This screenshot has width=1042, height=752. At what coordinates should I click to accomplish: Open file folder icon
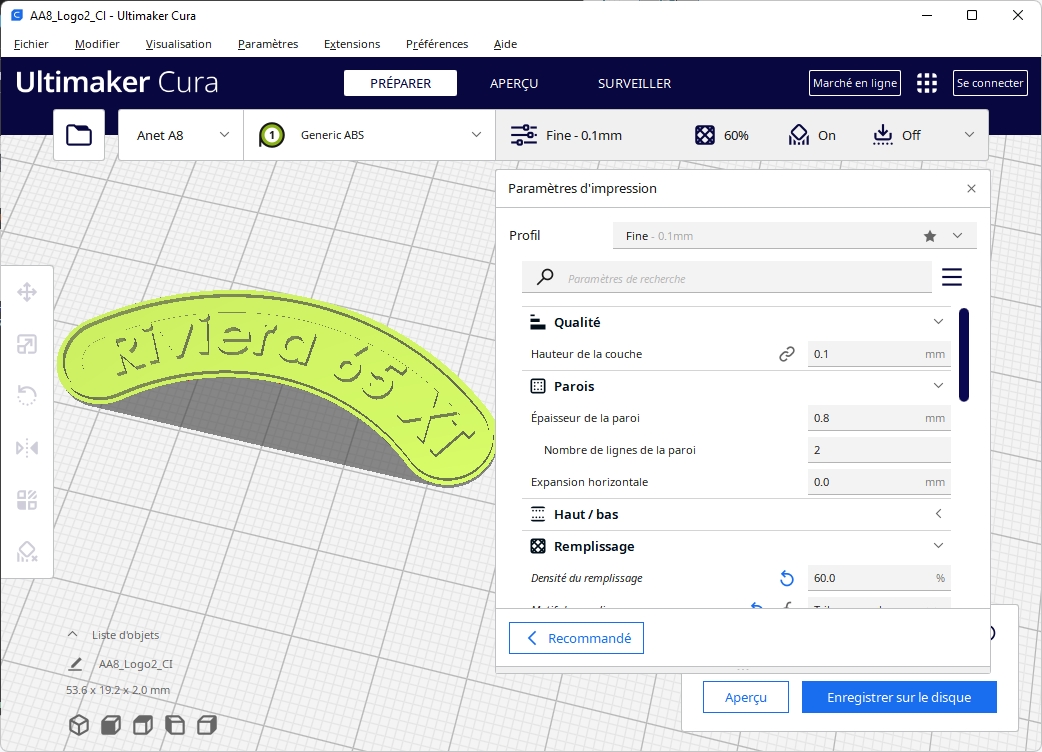(x=79, y=135)
